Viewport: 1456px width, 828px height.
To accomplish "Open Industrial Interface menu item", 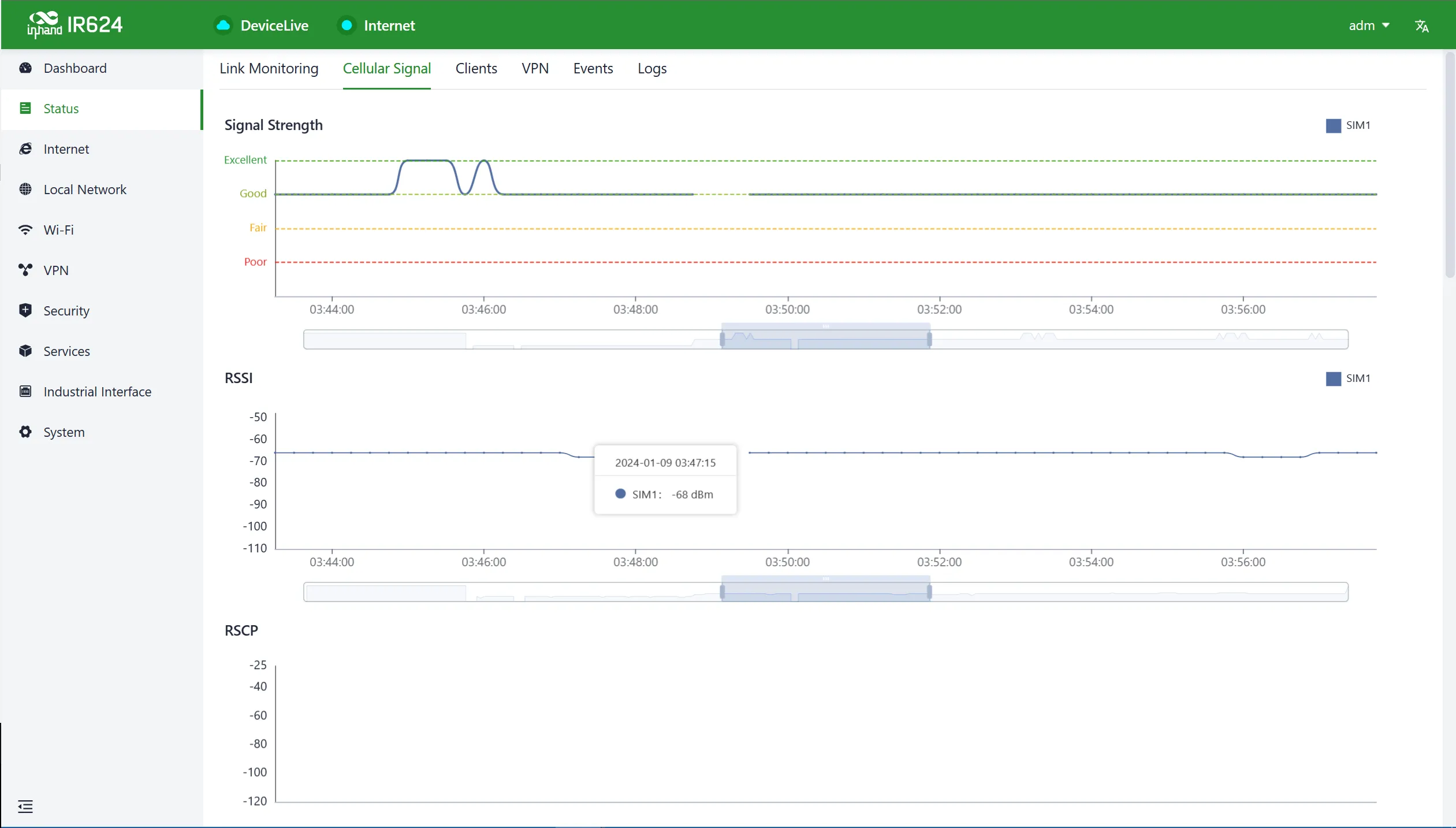I will click(102, 392).
